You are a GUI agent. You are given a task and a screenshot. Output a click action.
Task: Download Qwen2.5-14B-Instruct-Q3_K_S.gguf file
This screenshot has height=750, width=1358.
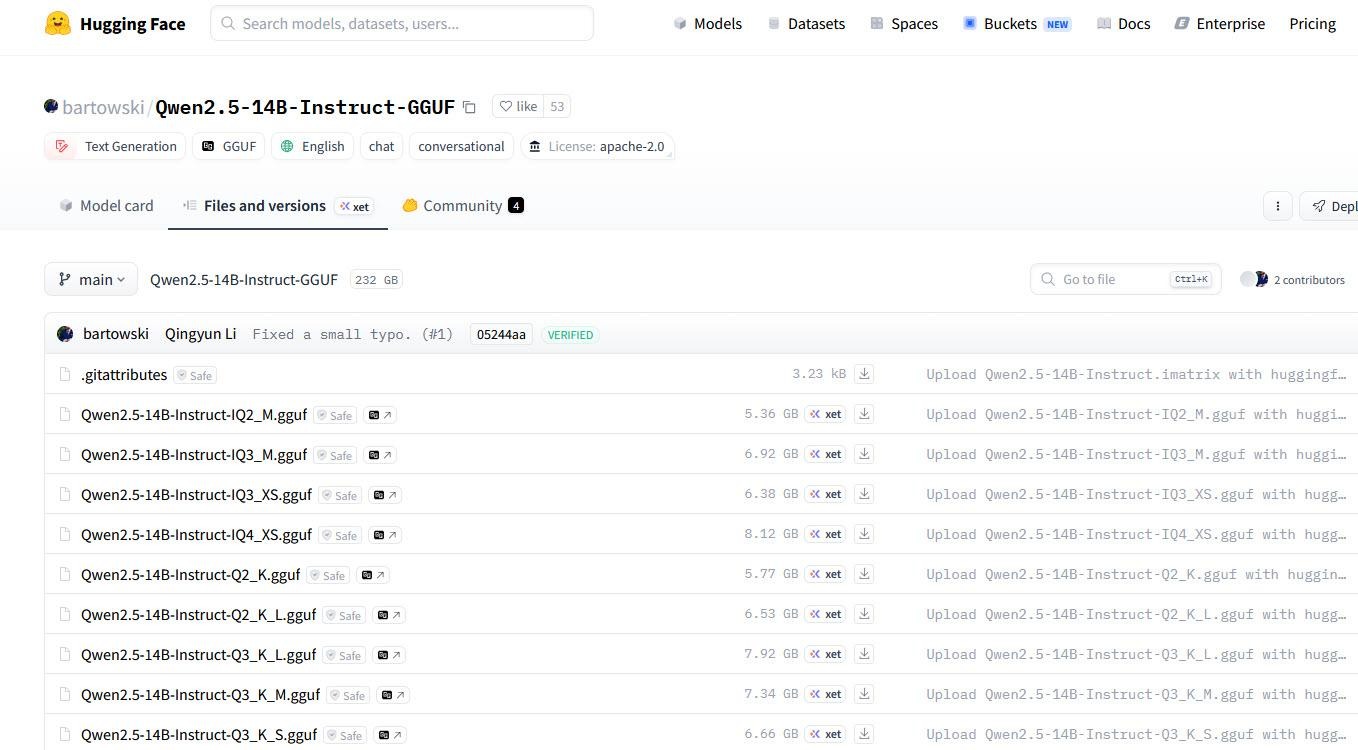(x=865, y=734)
